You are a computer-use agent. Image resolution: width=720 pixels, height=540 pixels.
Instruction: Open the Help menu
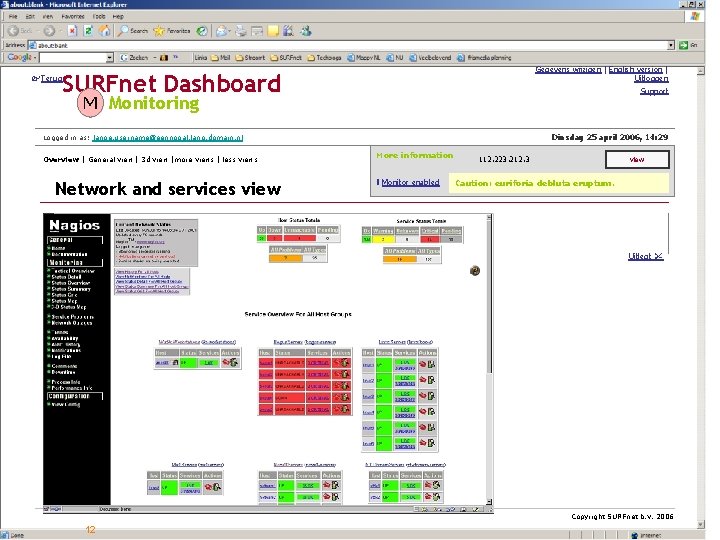click(x=118, y=17)
